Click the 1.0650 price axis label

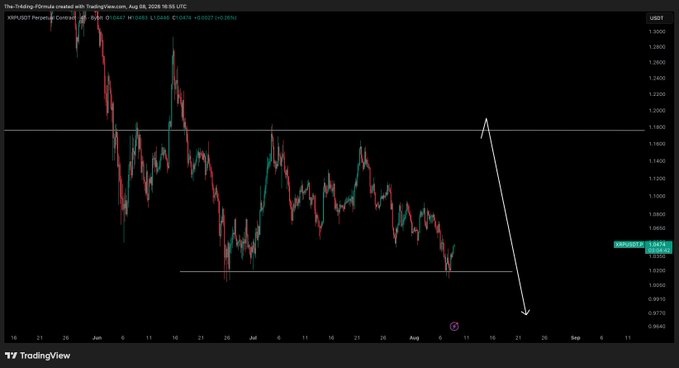(x=657, y=228)
